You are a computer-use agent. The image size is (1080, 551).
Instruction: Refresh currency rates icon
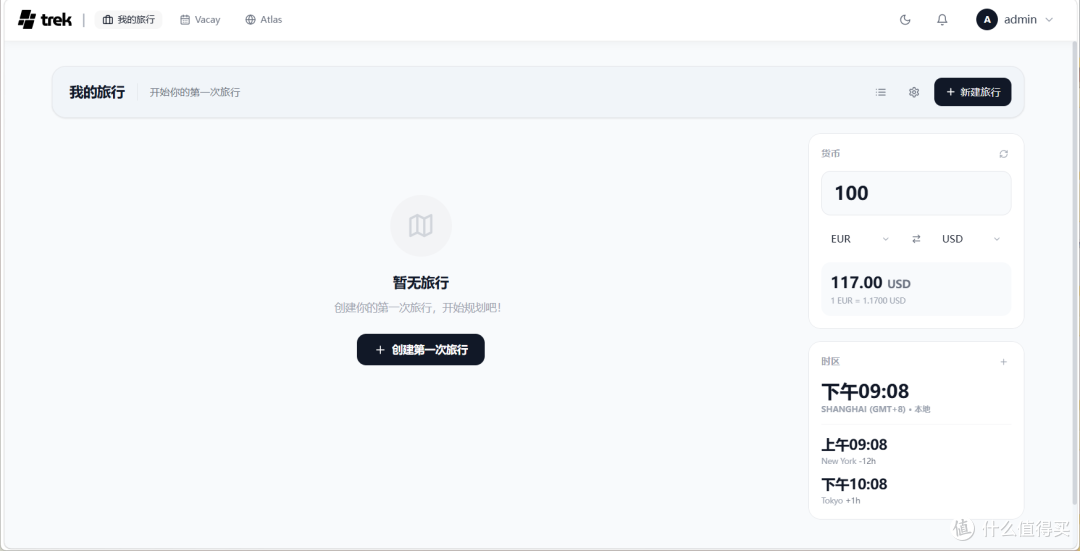point(1004,154)
